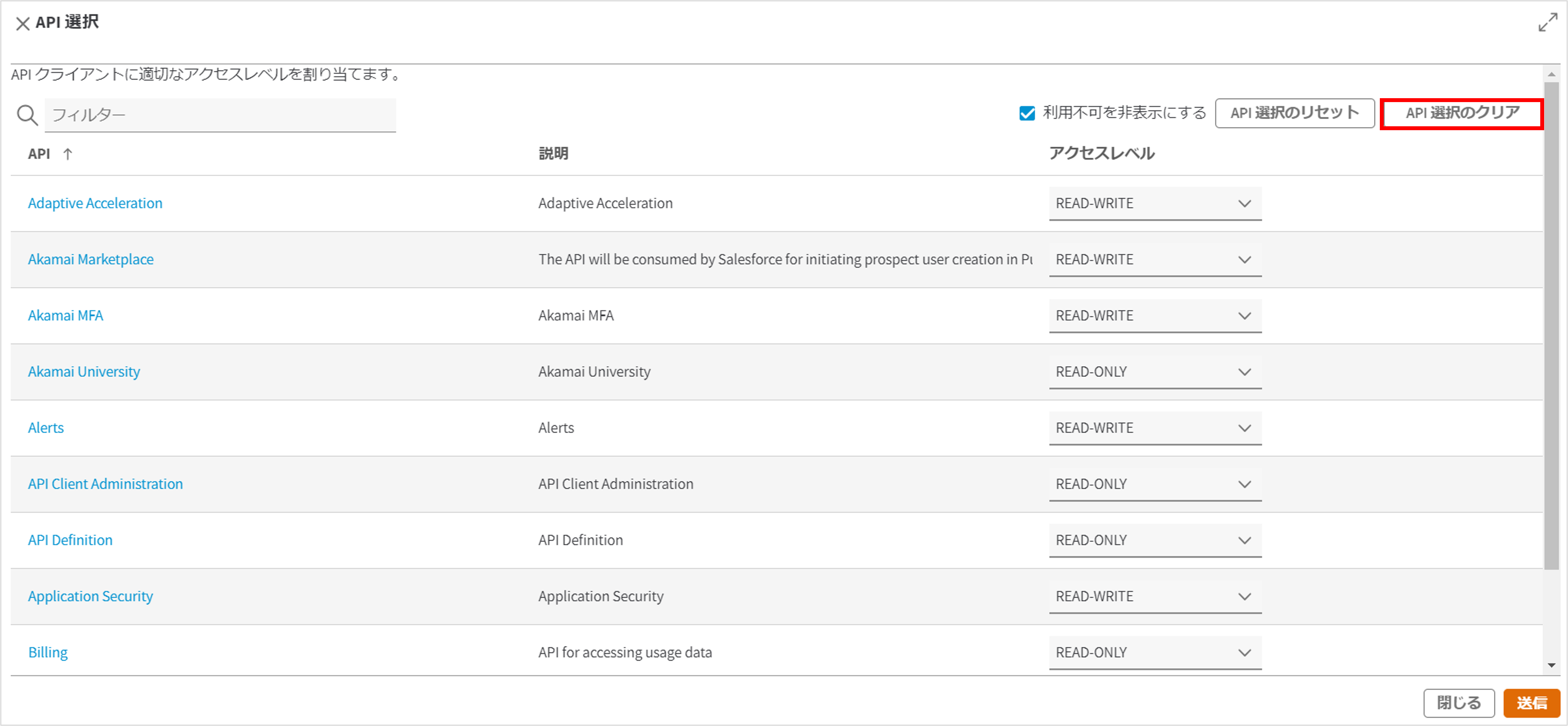Click the API column sort arrow
This screenshot has height=726, width=1568.
[x=68, y=154]
